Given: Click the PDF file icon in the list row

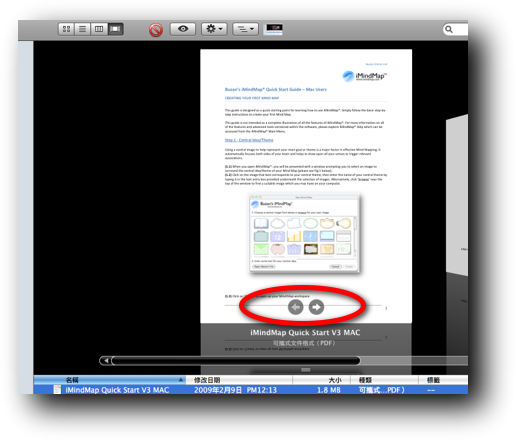Looking at the screenshot, I should coord(57,389).
